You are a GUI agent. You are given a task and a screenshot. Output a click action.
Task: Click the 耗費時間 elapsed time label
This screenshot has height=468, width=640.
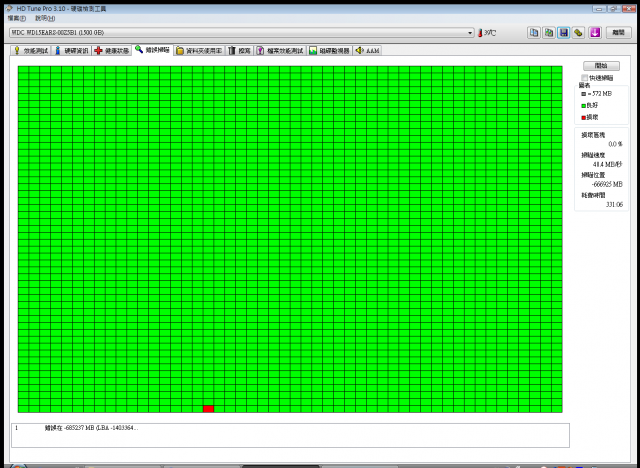593,195
